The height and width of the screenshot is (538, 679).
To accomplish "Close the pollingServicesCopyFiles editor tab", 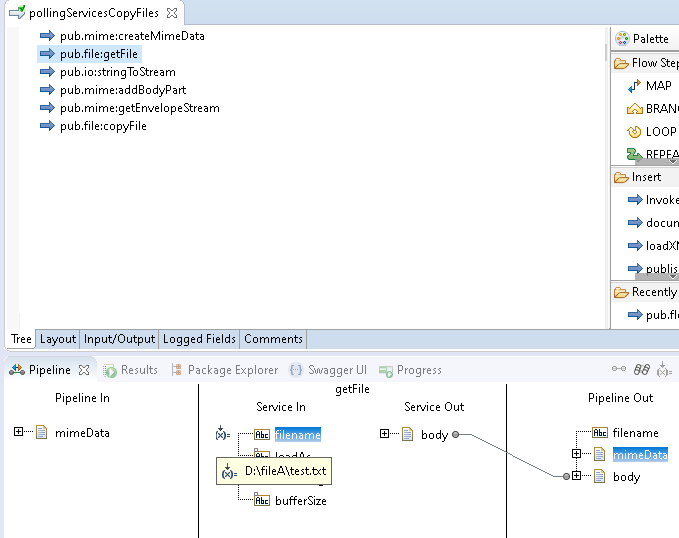I will (172, 13).
